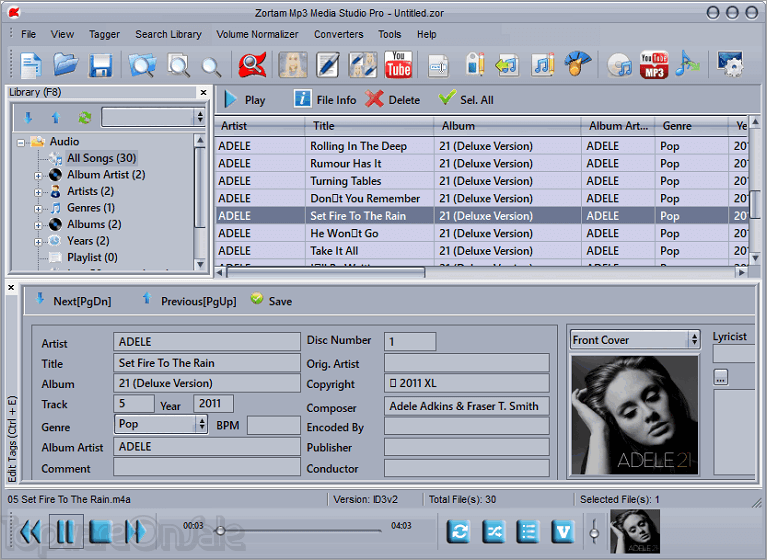Expand the Artists (2) node
This screenshot has width=767, height=560.
pos(38,192)
